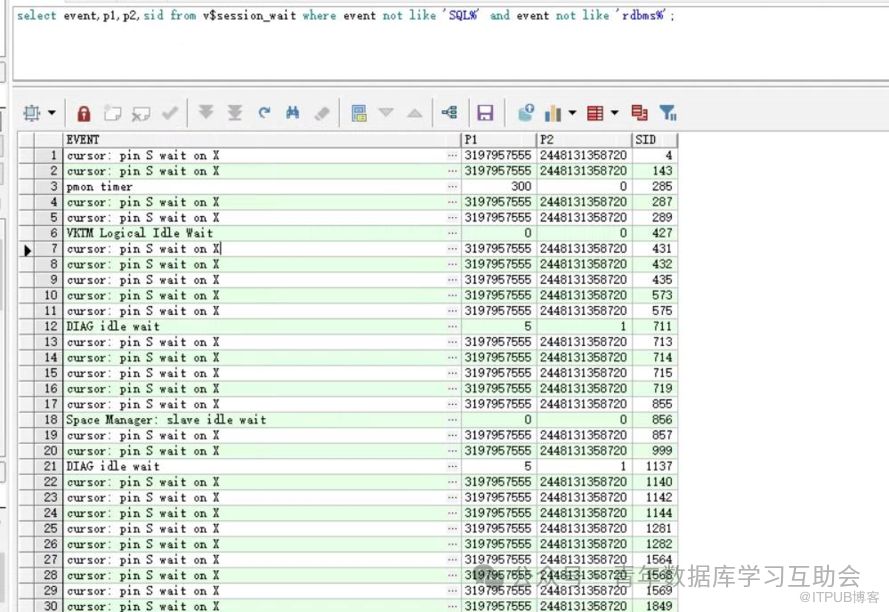This screenshot has height=612, width=889.
Task: Click the delete record icon
Action: [x=141, y=113]
